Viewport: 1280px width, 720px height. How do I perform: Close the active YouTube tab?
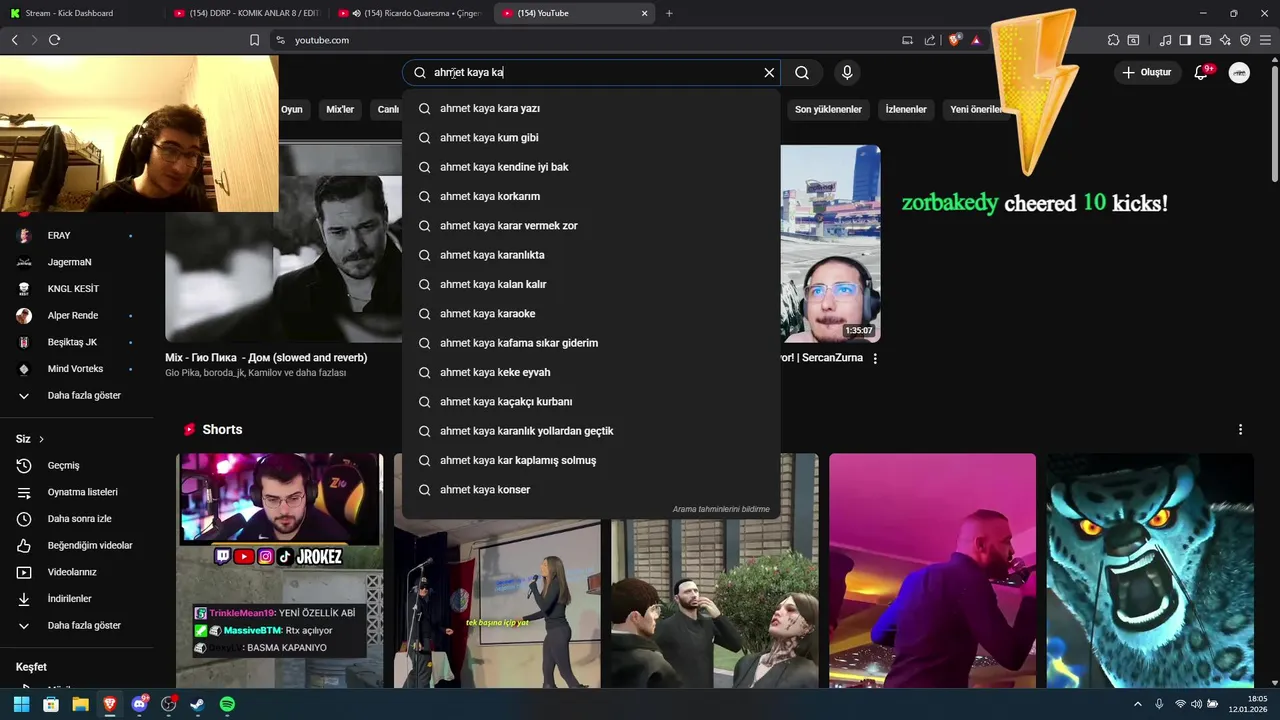[644, 13]
